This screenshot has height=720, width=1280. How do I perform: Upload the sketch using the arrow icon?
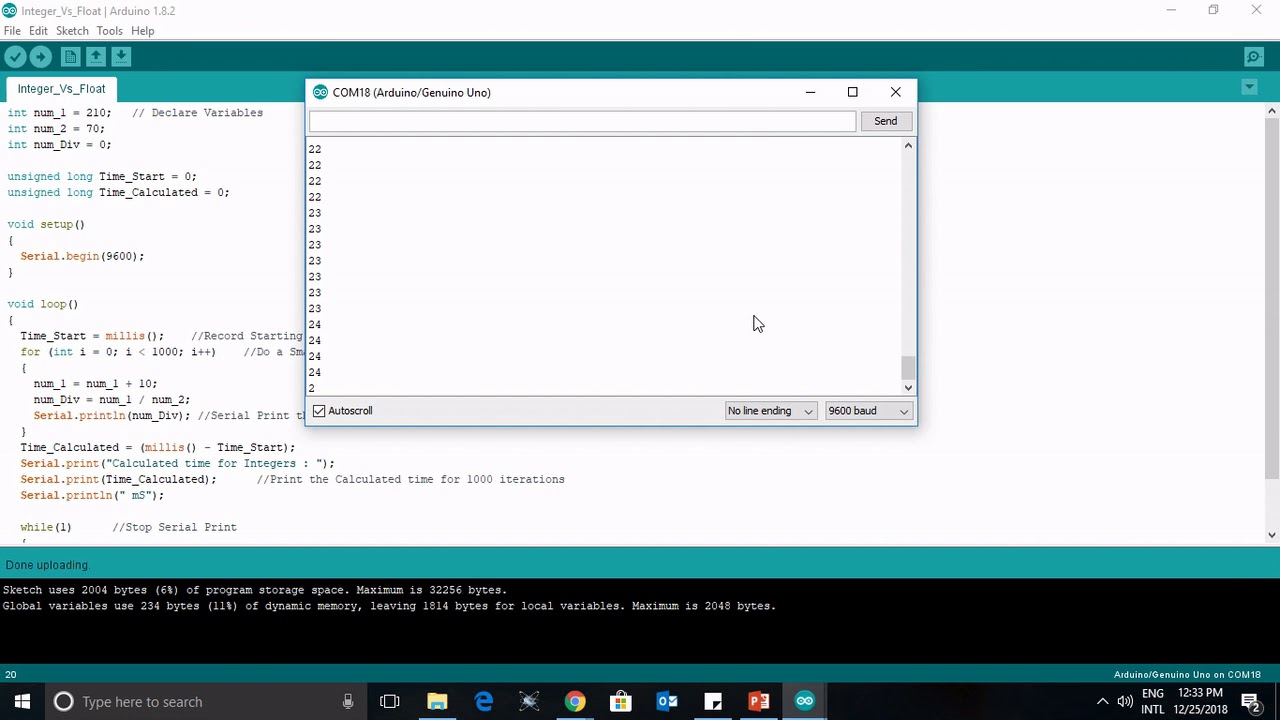click(41, 57)
